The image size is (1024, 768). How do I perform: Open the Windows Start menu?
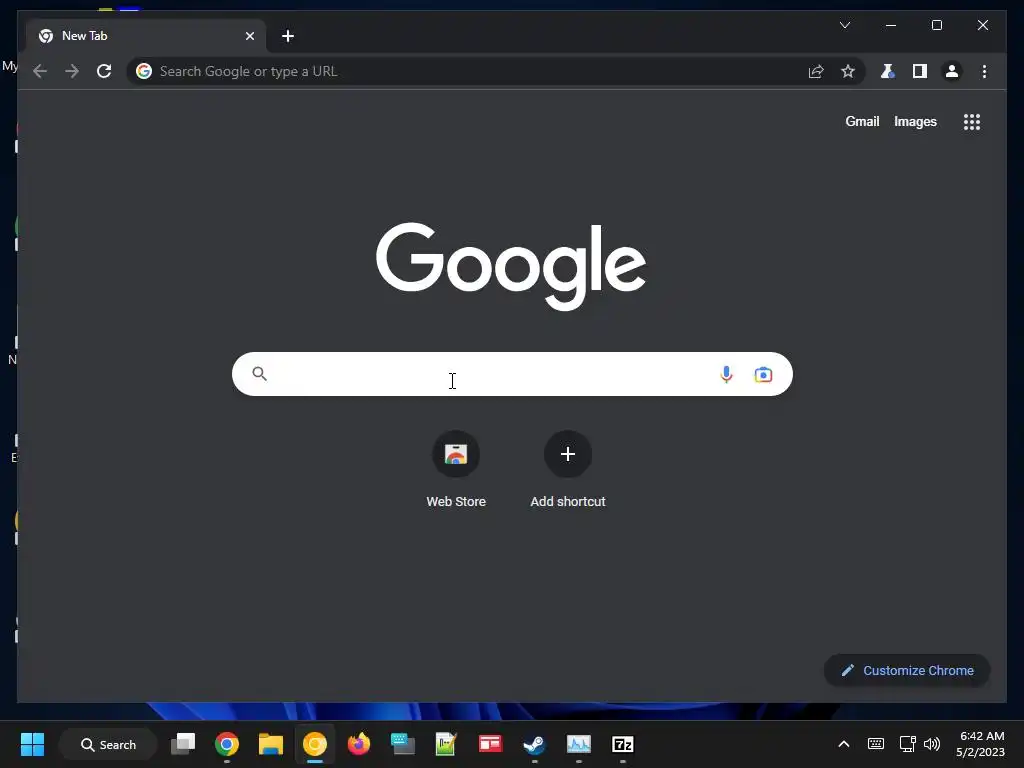[32, 744]
